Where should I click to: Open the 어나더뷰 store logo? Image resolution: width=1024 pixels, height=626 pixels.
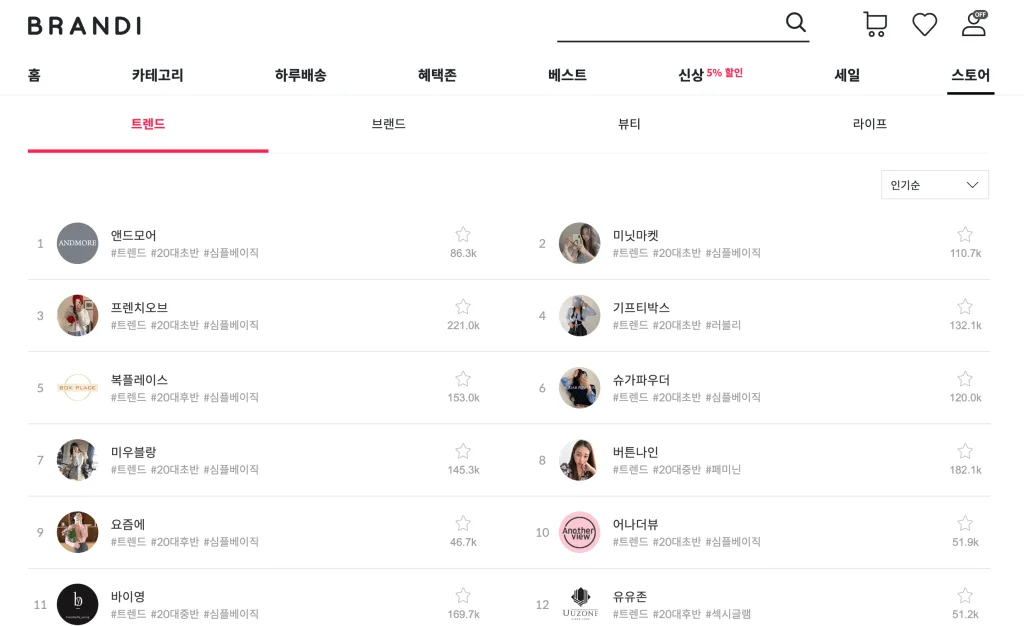[x=580, y=532]
